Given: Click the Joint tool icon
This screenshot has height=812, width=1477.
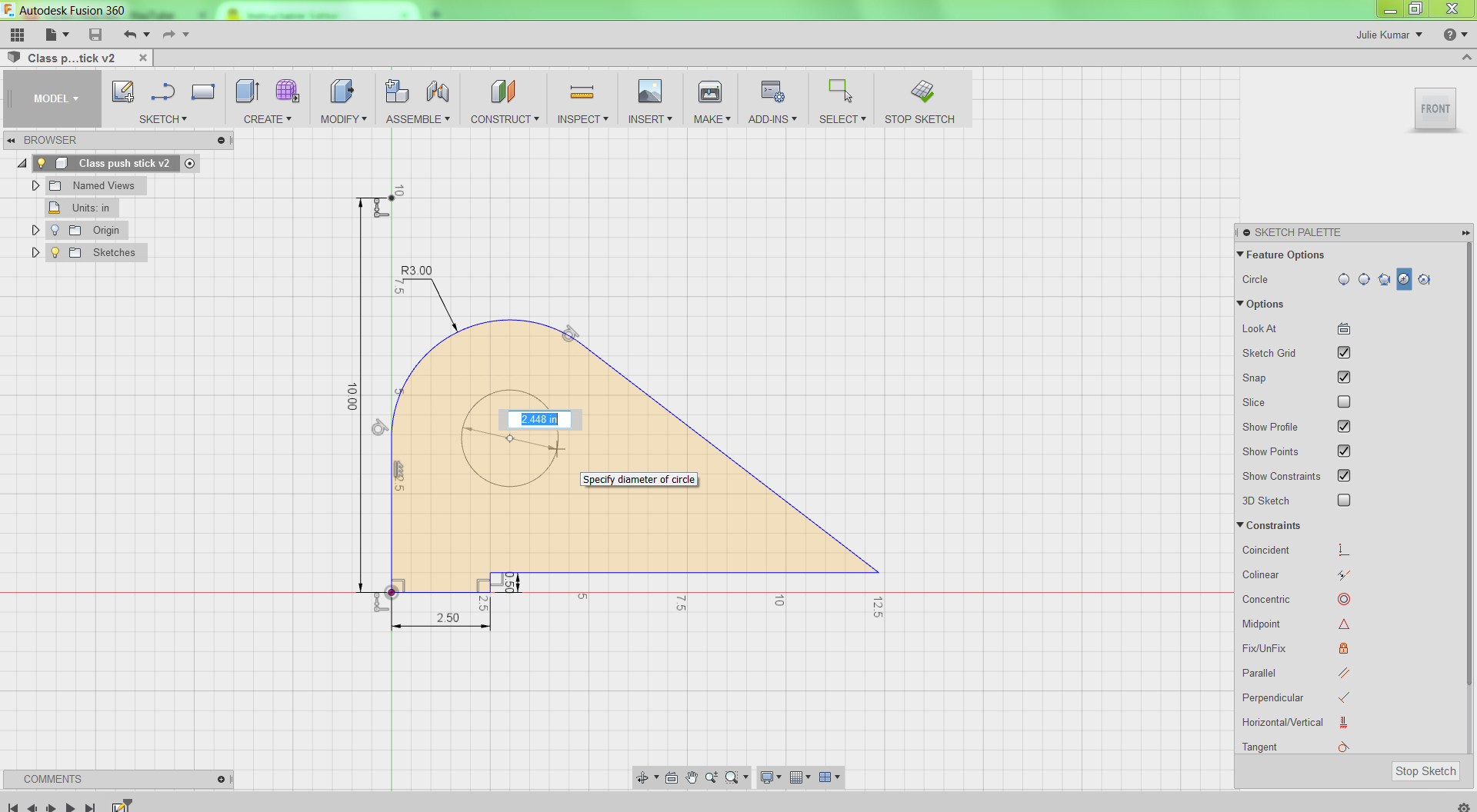Looking at the screenshot, I should (438, 92).
